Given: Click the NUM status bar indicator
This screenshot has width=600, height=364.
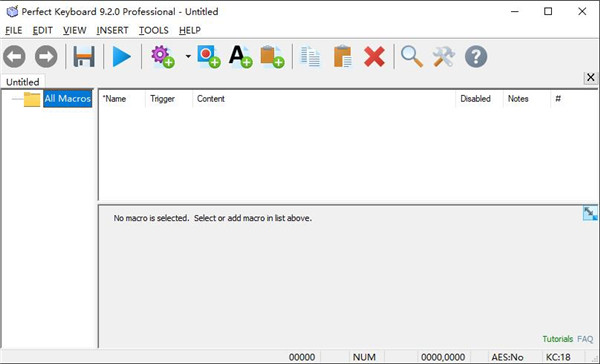Looking at the screenshot, I should [x=364, y=357].
